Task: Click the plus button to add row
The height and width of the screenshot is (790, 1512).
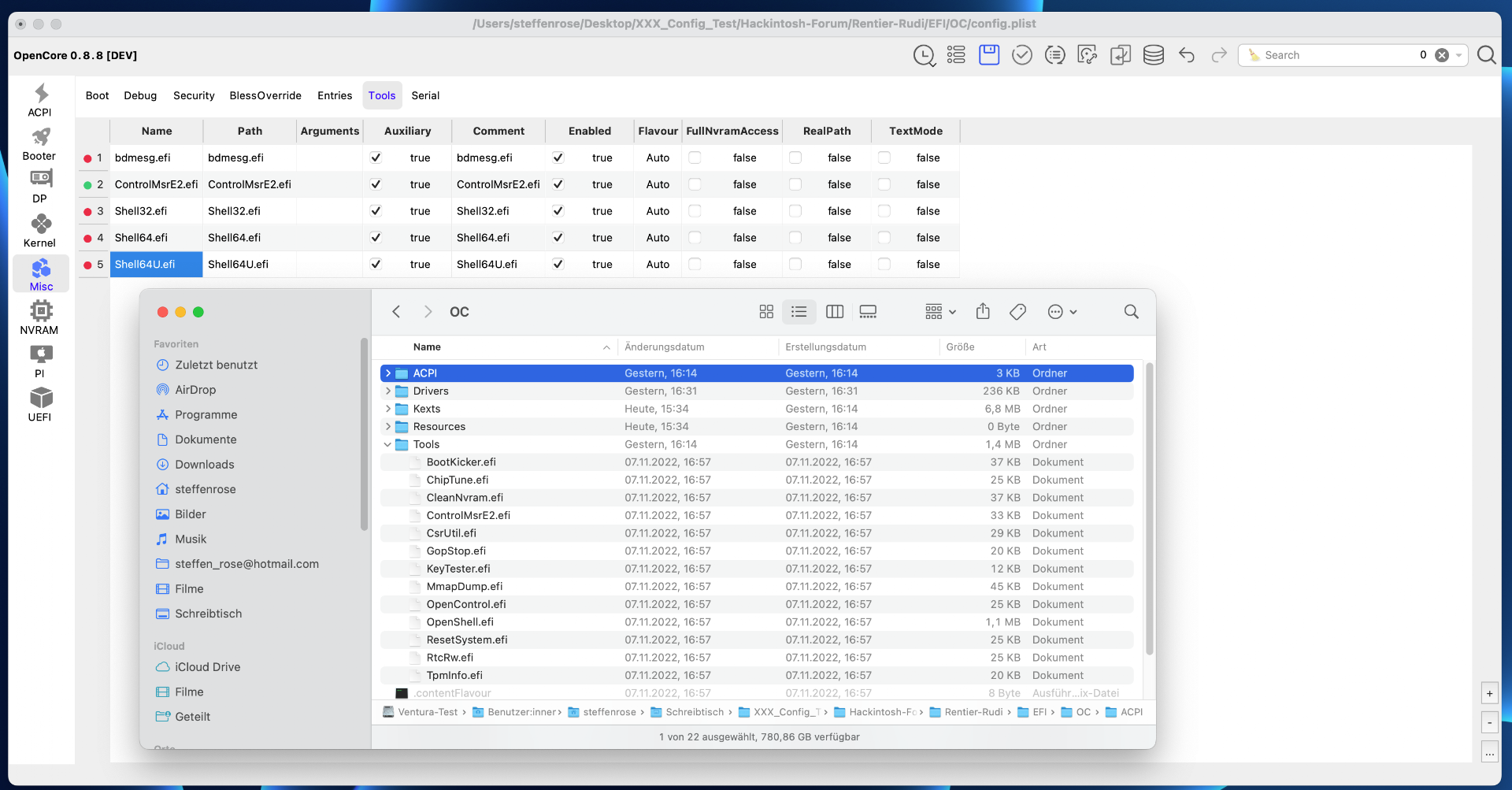Action: click(x=1489, y=694)
